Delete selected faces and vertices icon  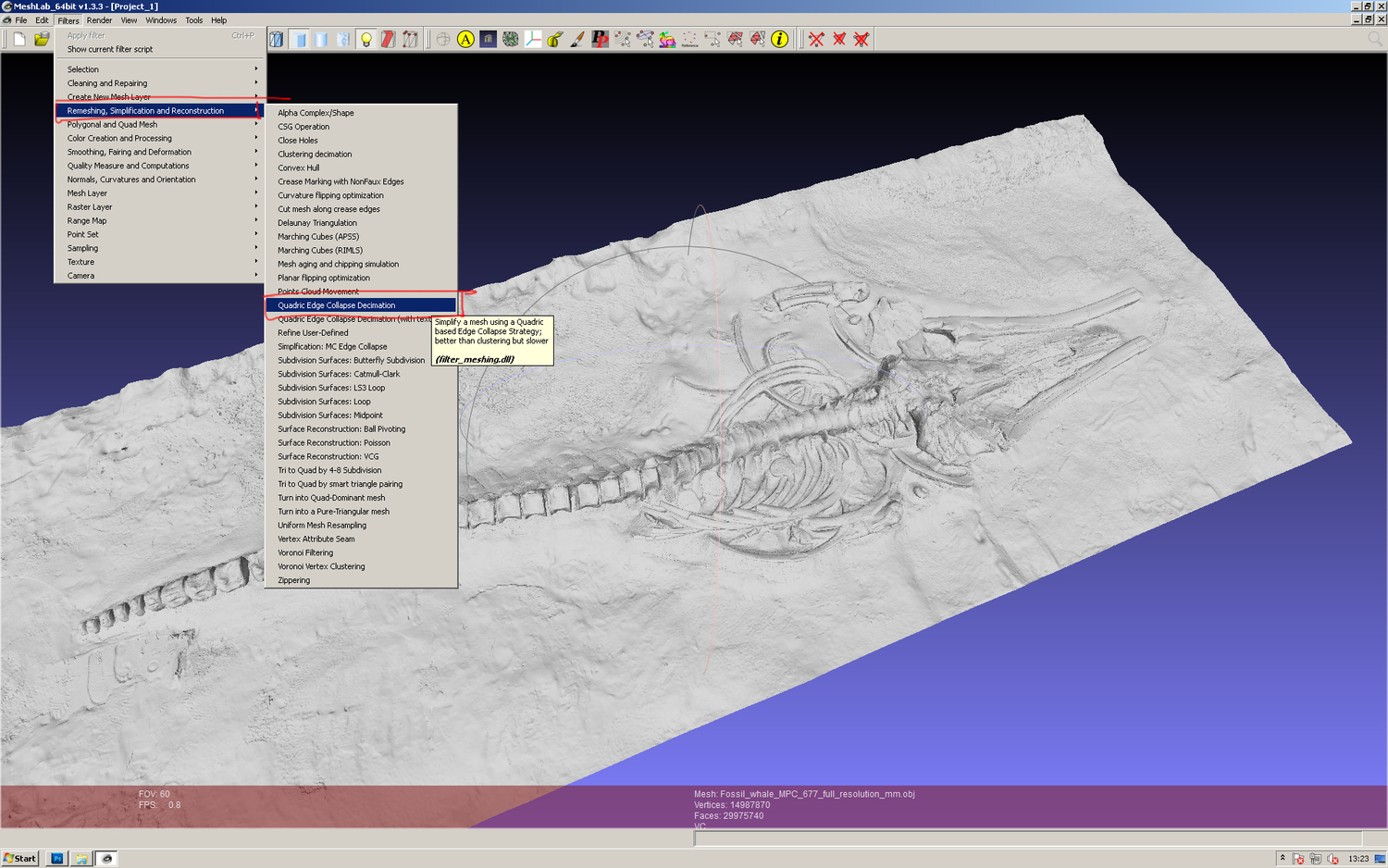(861, 39)
